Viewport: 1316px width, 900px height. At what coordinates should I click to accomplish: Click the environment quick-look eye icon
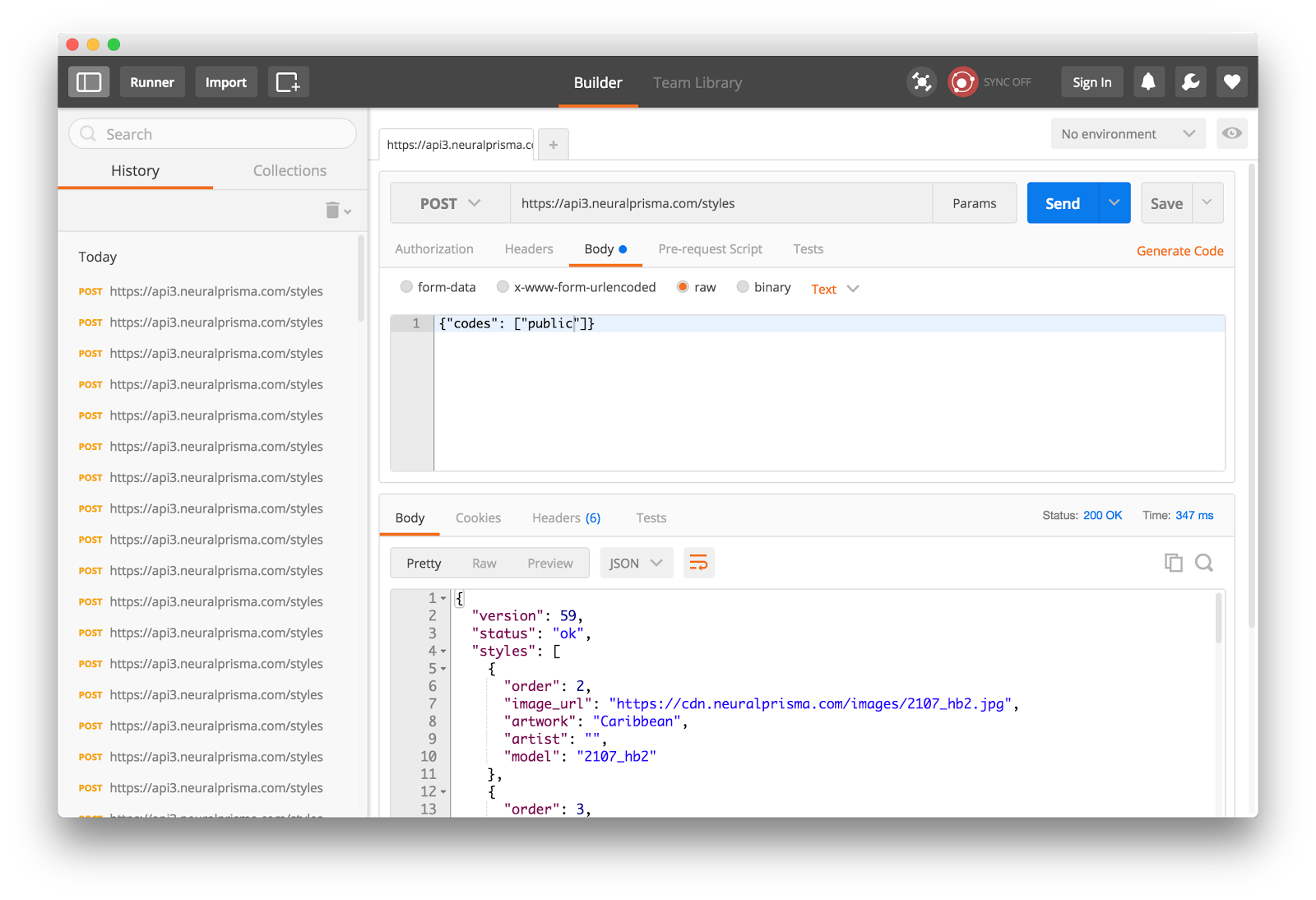[1231, 133]
